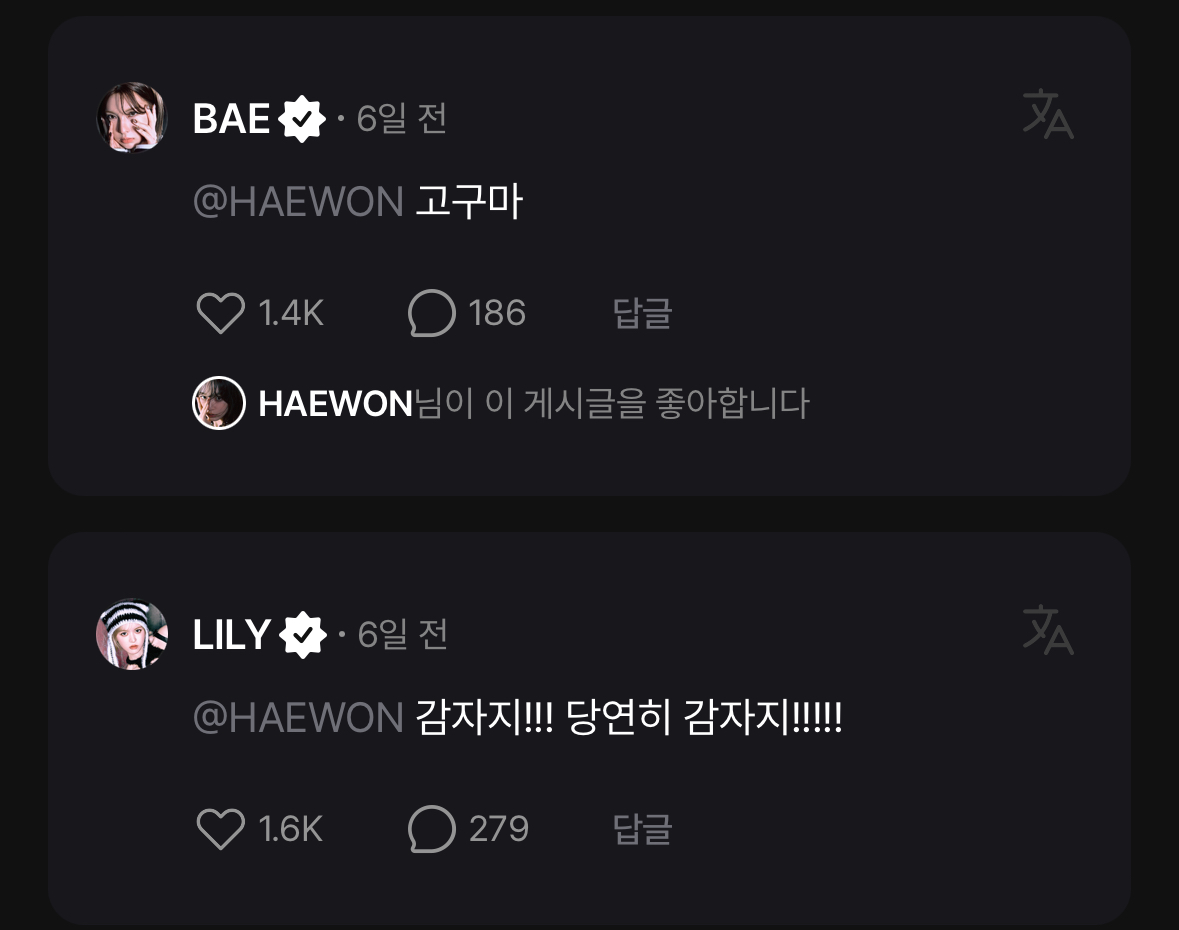Reply to LILY's comment via 답글
1179x930 pixels.
642,829
